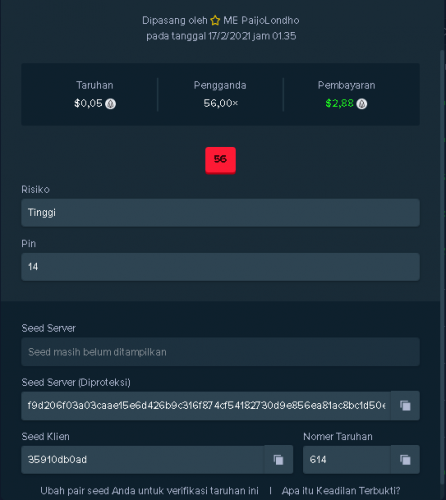The width and height of the screenshot is (446, 500).
Task: Click the green payout amount $2,88
Action: [339, 104]
